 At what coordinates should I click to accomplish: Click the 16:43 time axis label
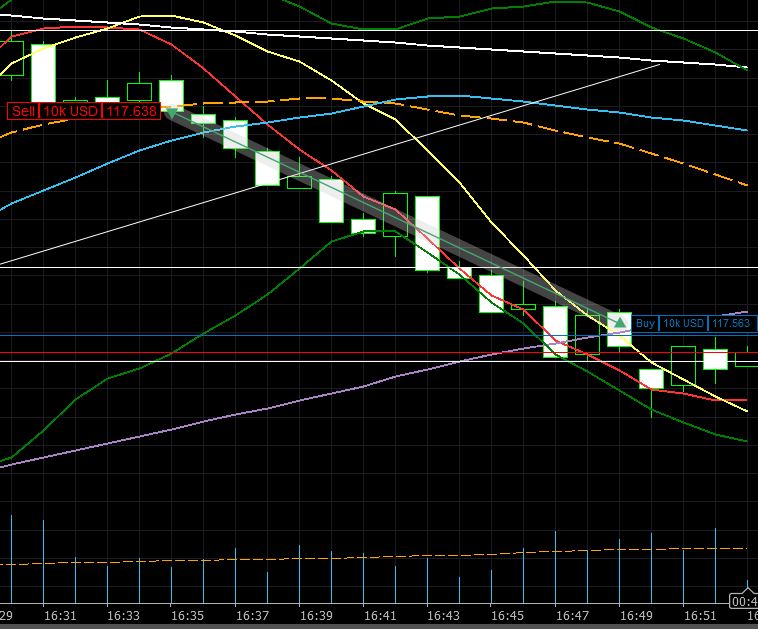[x=443, y=615]
